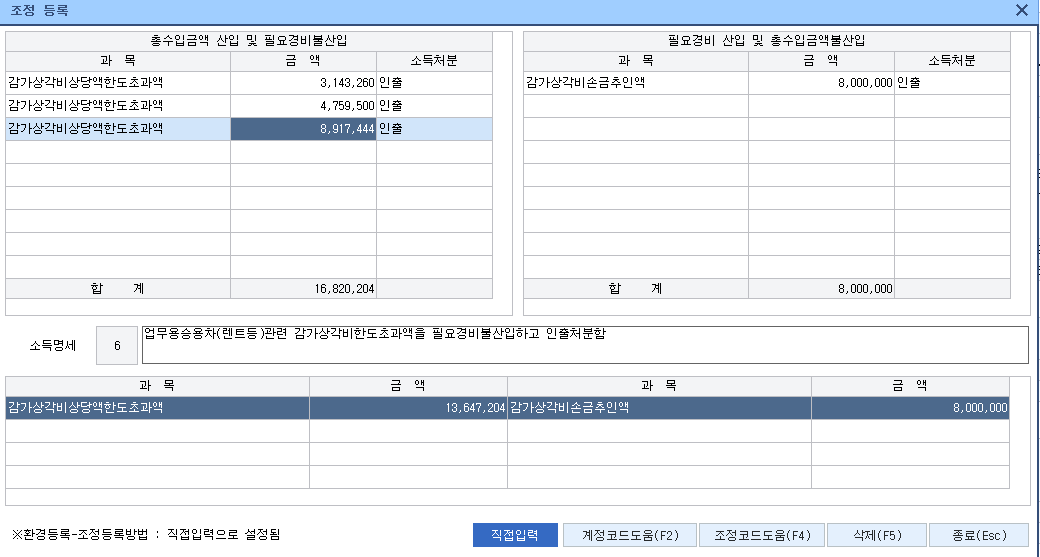Select the 13,647,204 amount in bottom table
1040x557 pixels.
408,408
